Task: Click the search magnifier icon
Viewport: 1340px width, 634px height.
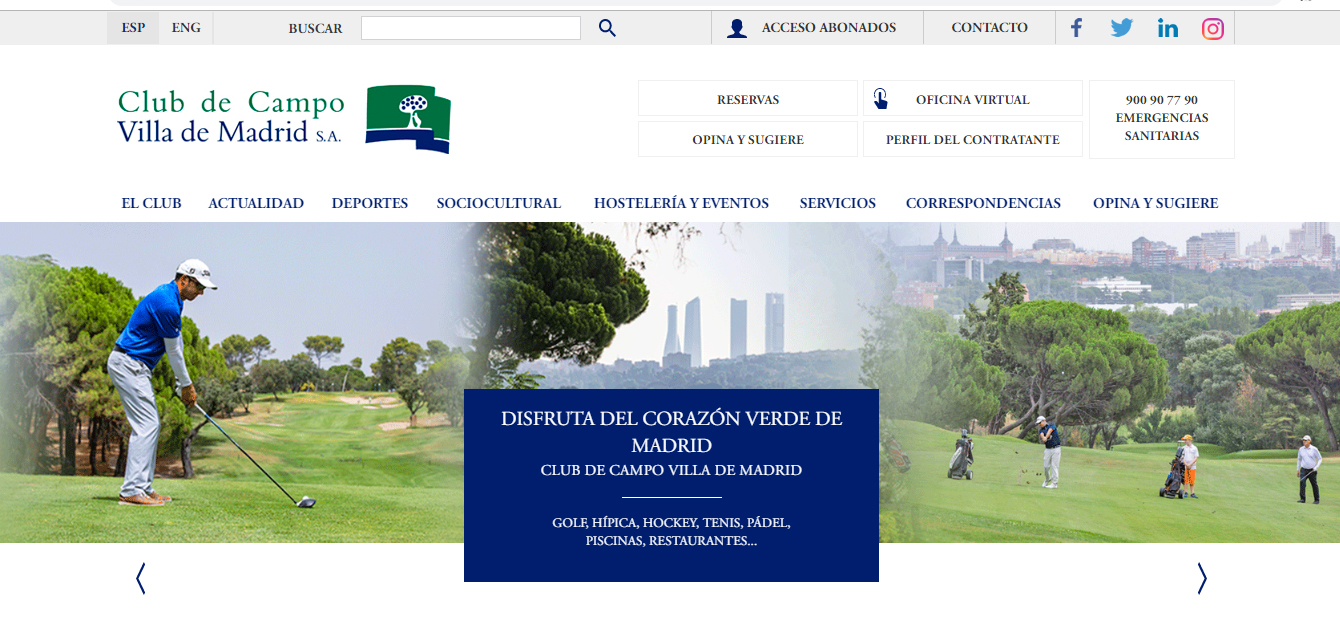Action: [x=607, y=28]
